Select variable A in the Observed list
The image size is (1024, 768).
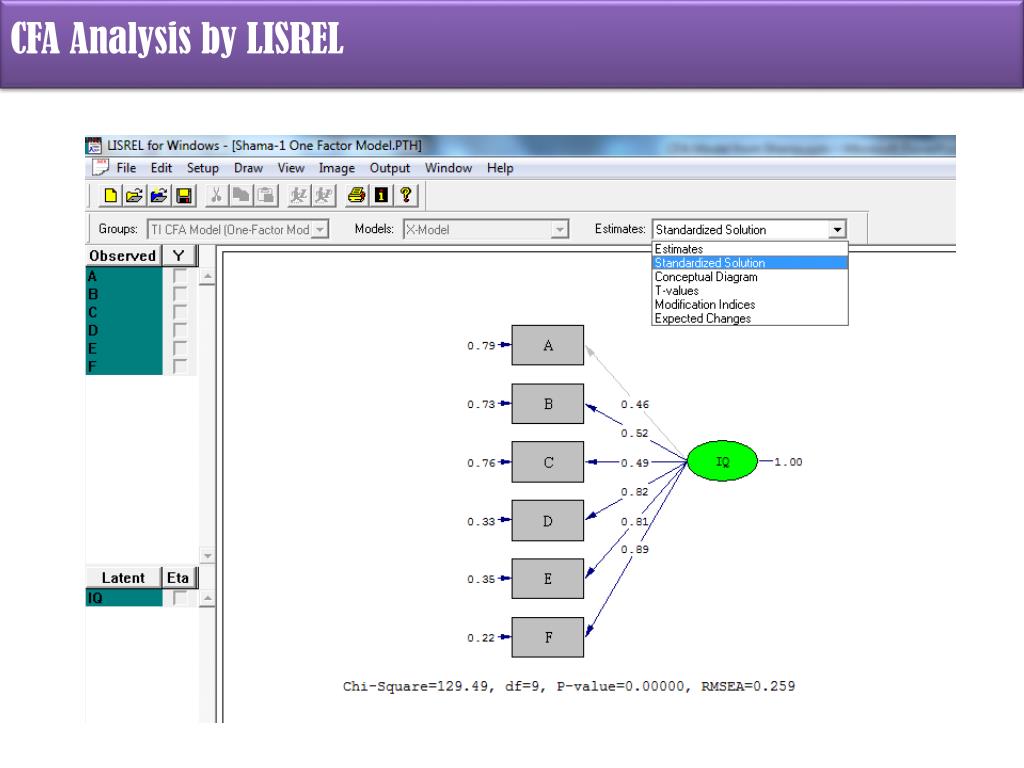tap(124, 276)
